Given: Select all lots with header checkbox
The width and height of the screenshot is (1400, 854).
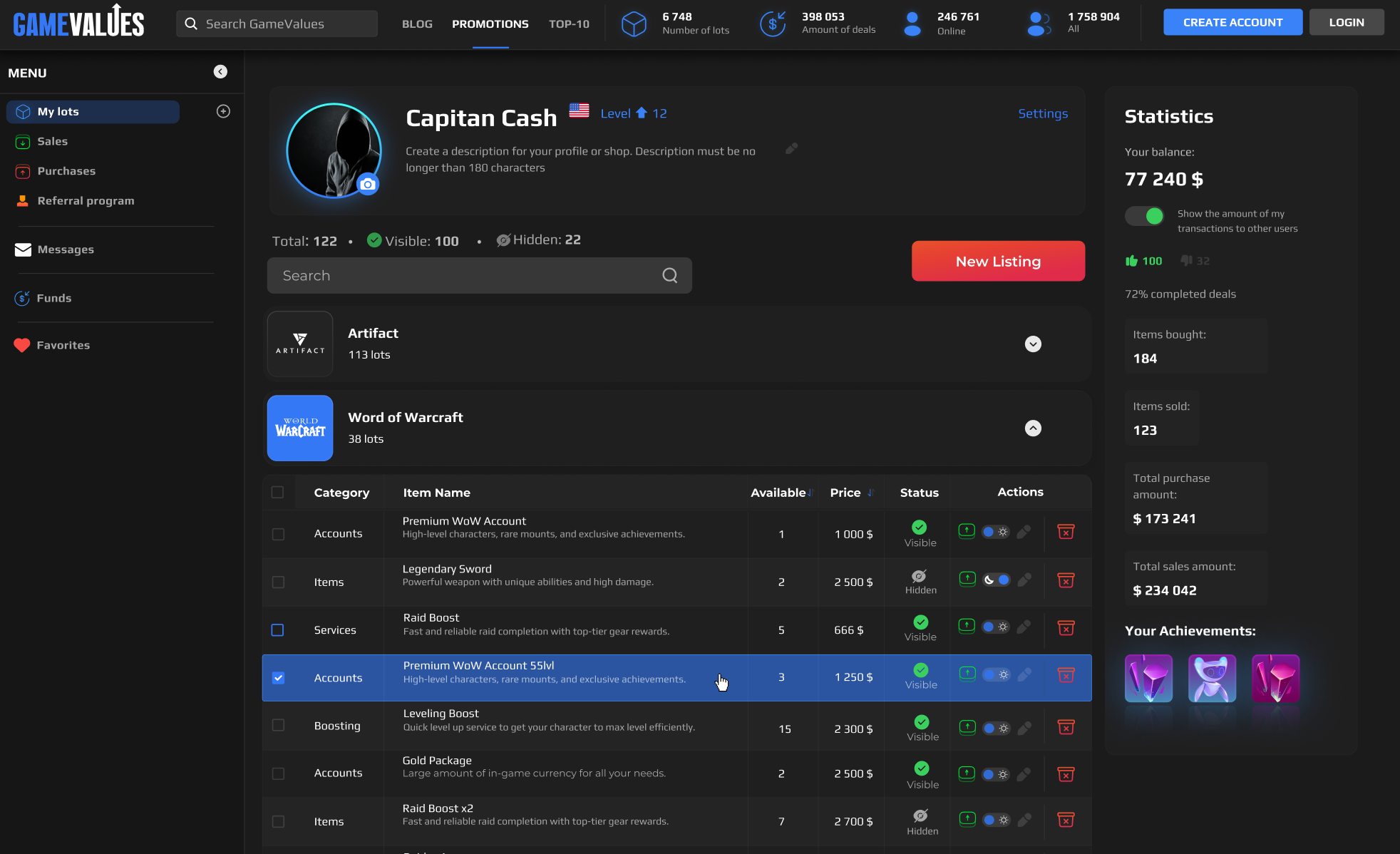Looking at the screenshot, I should click(x=278, y=493).
